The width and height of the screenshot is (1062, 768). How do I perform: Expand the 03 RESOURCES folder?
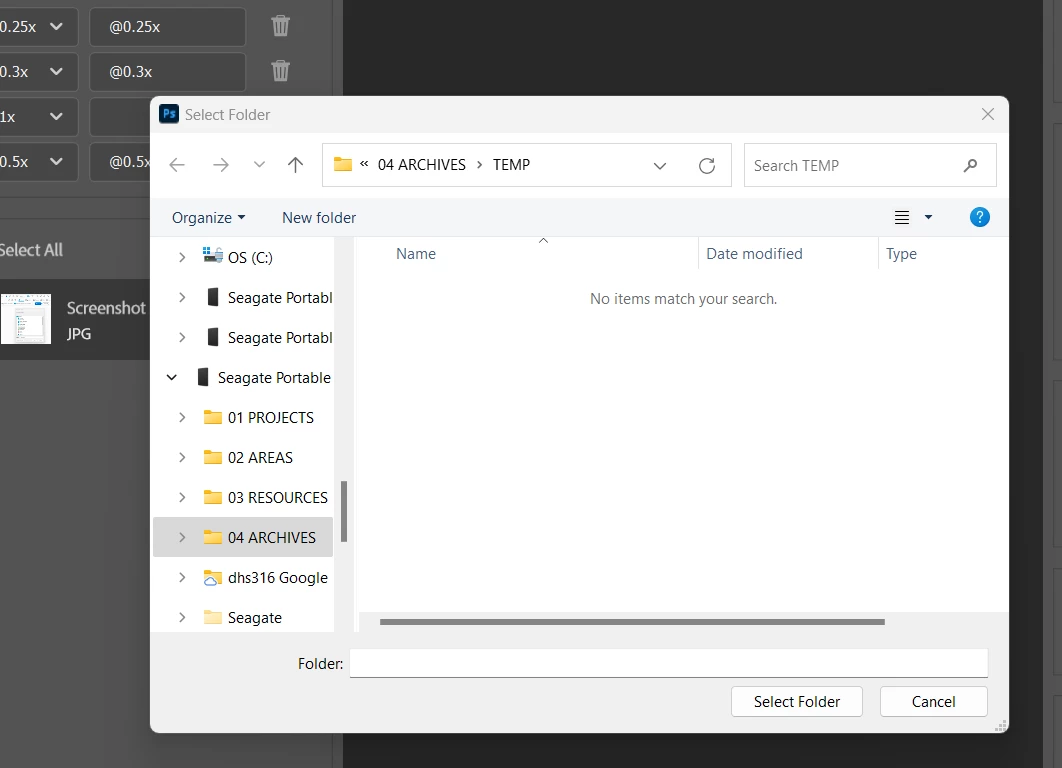(182, 497)
